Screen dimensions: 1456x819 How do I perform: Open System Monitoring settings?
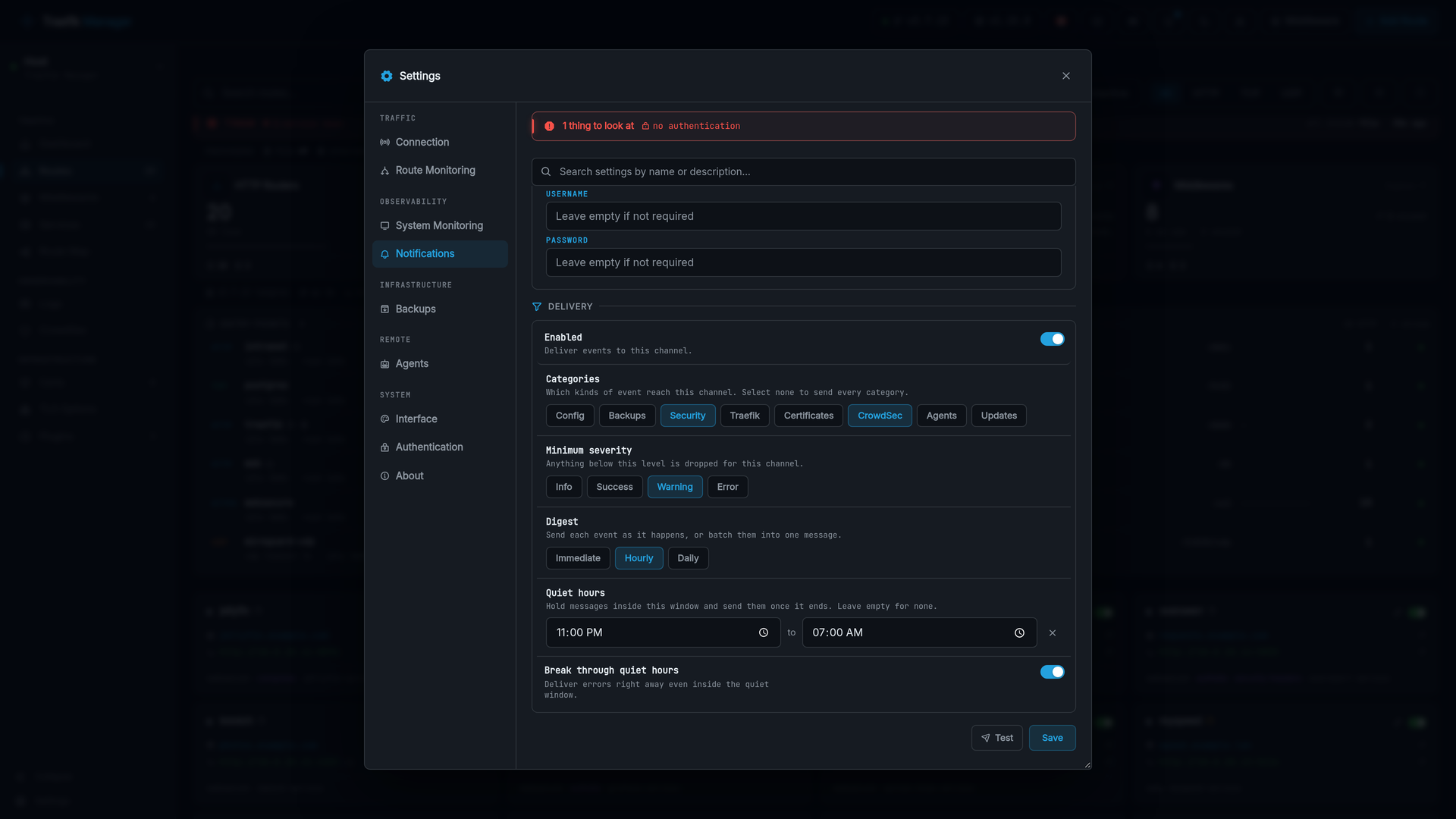[x=440, y=225]
